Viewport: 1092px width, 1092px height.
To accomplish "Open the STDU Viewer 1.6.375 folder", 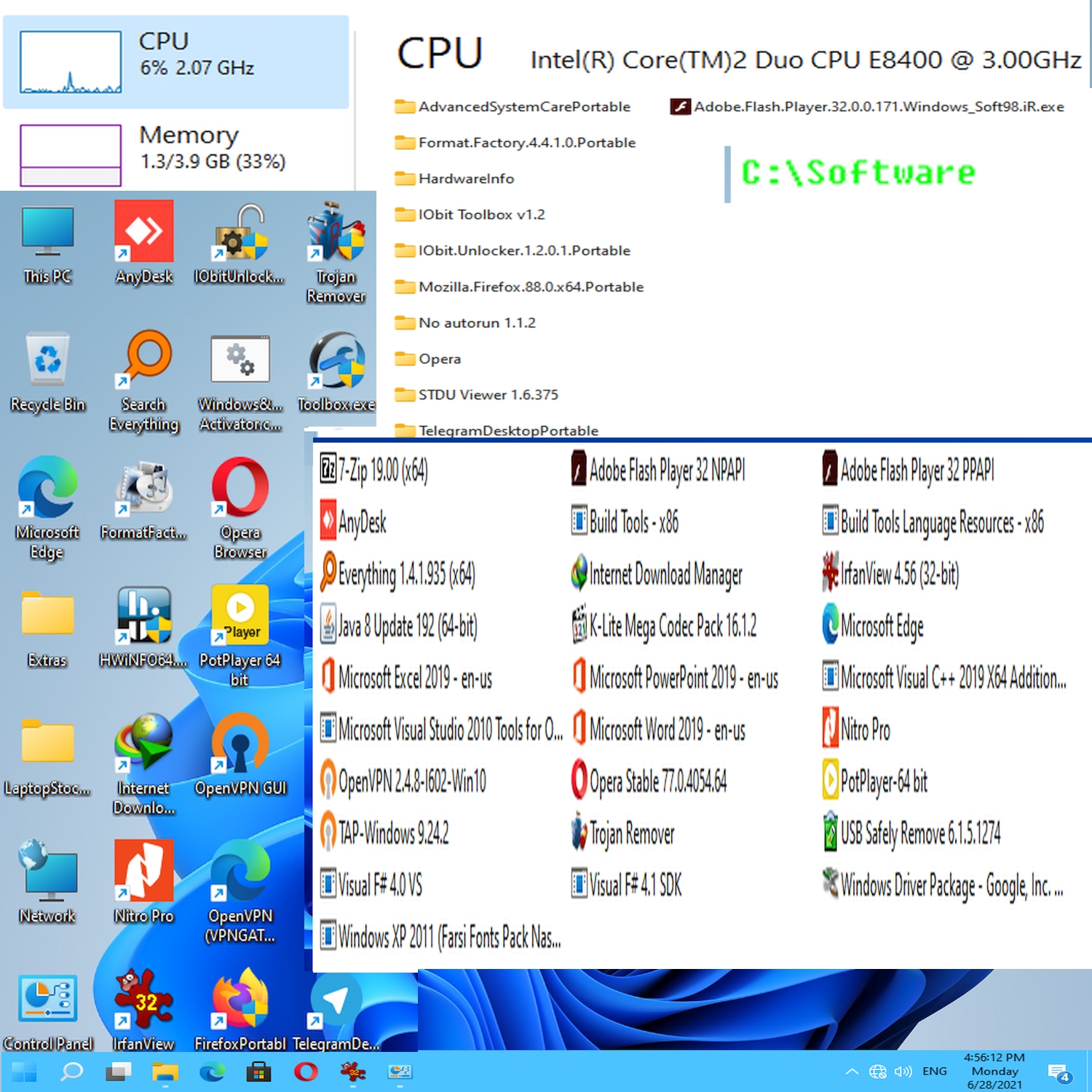I will pos(477,395).
